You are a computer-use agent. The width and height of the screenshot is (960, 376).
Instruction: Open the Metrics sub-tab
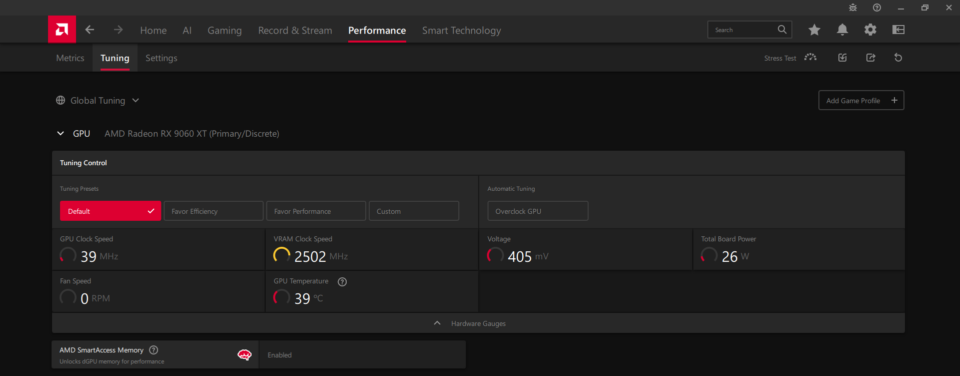pos(70,58)
